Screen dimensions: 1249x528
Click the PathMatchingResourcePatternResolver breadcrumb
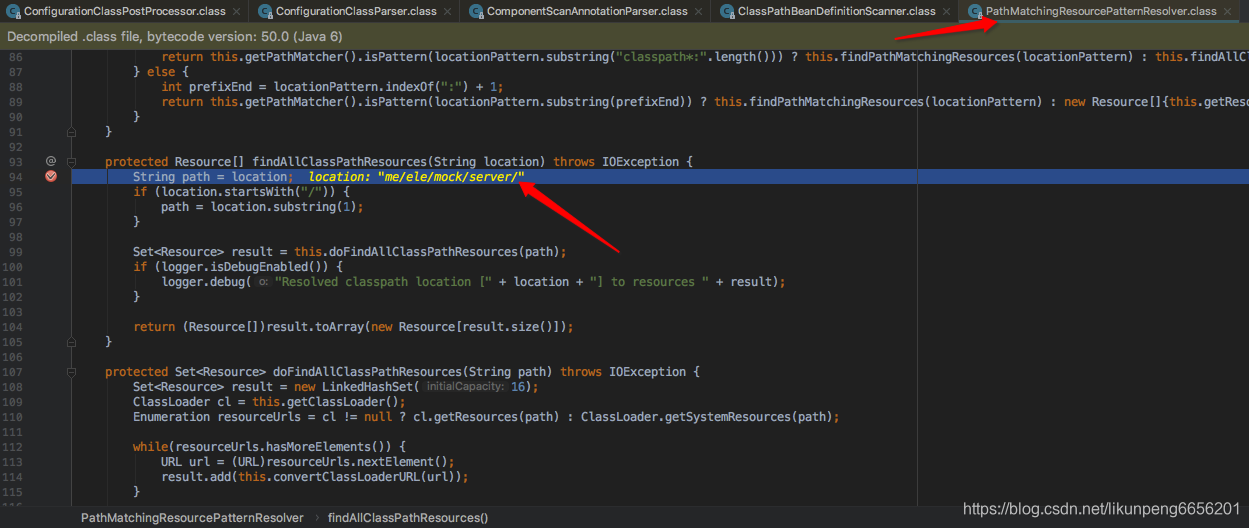coord(192,517)
